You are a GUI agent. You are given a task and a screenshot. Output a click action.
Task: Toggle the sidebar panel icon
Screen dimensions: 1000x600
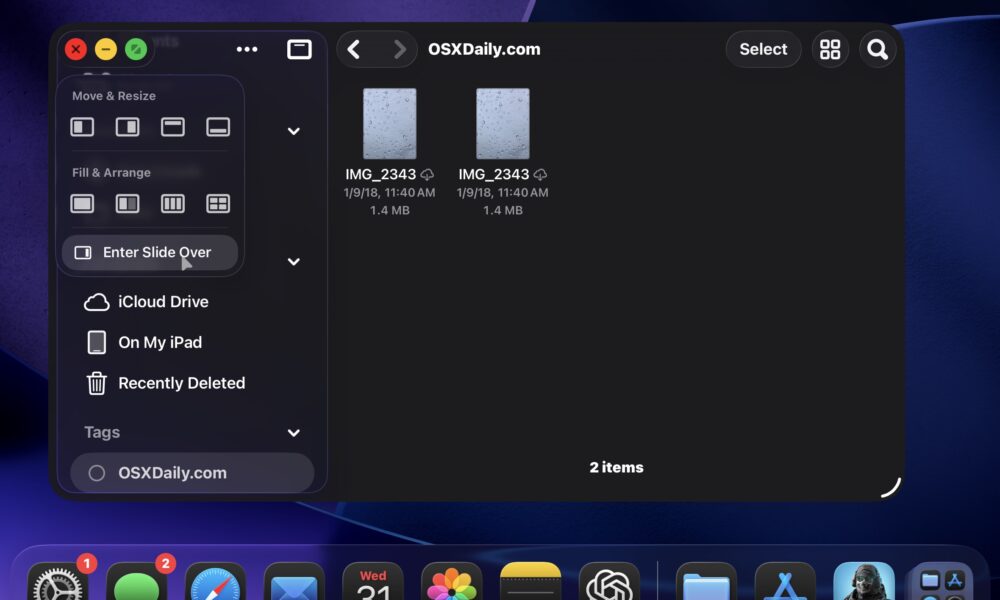point(299,49)
